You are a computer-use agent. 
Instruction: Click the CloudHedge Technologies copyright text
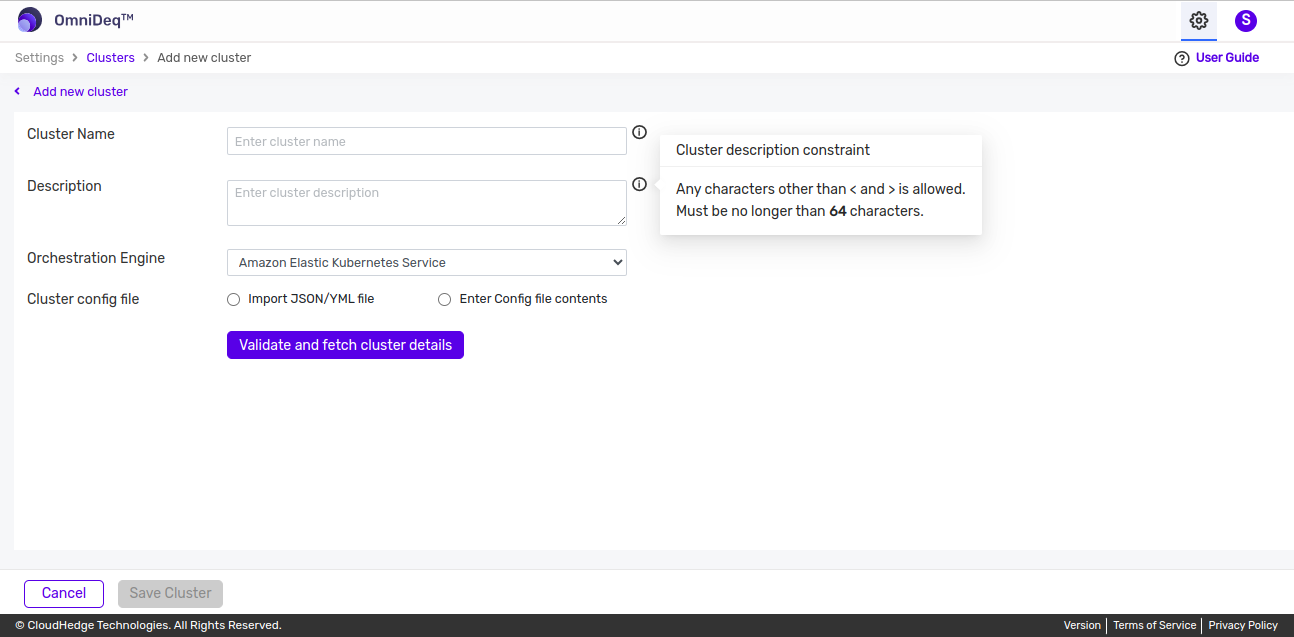tap(148, 625)
